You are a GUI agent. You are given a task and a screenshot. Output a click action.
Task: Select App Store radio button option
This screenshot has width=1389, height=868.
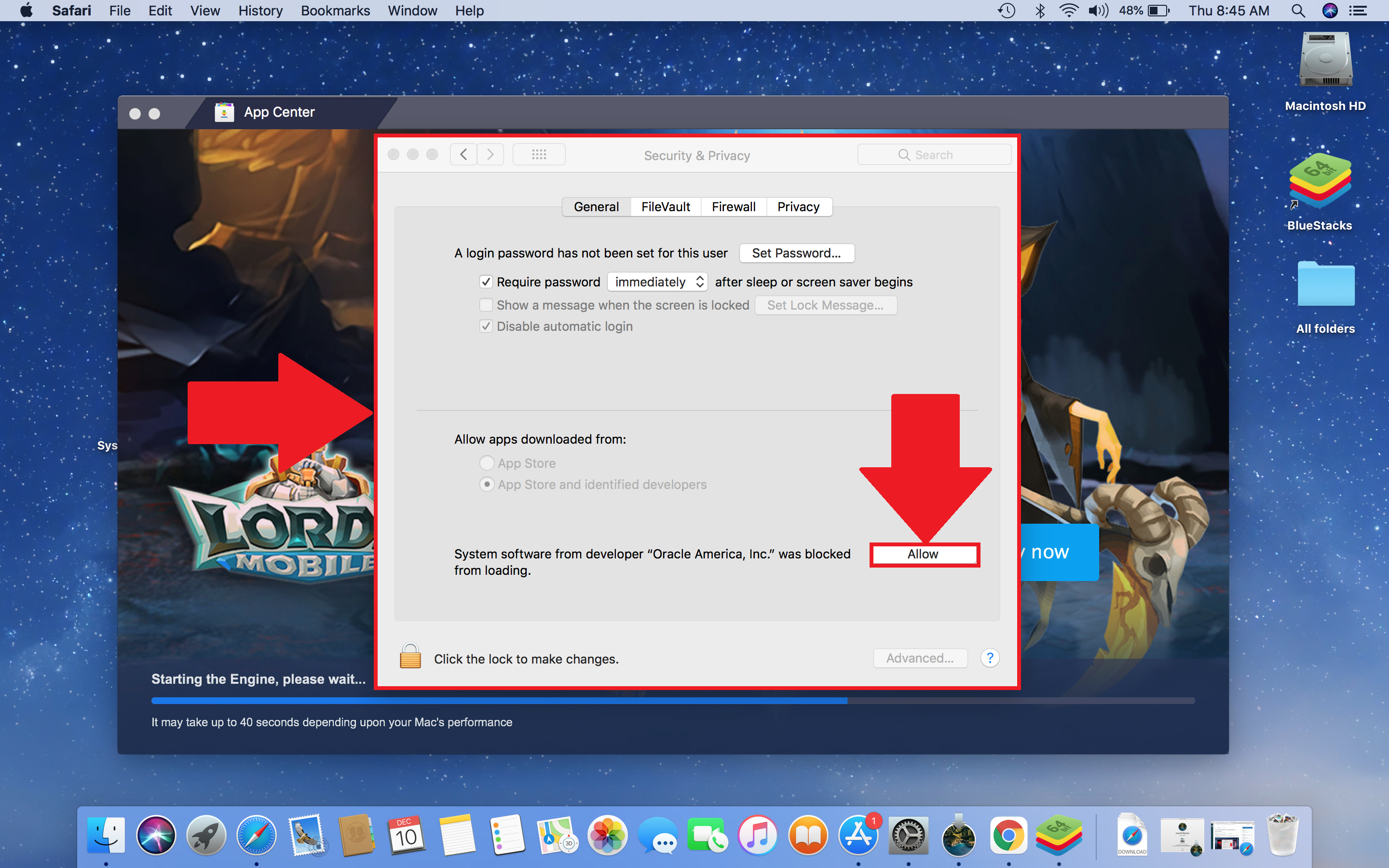pyautogui.click(x=486, y=462)
